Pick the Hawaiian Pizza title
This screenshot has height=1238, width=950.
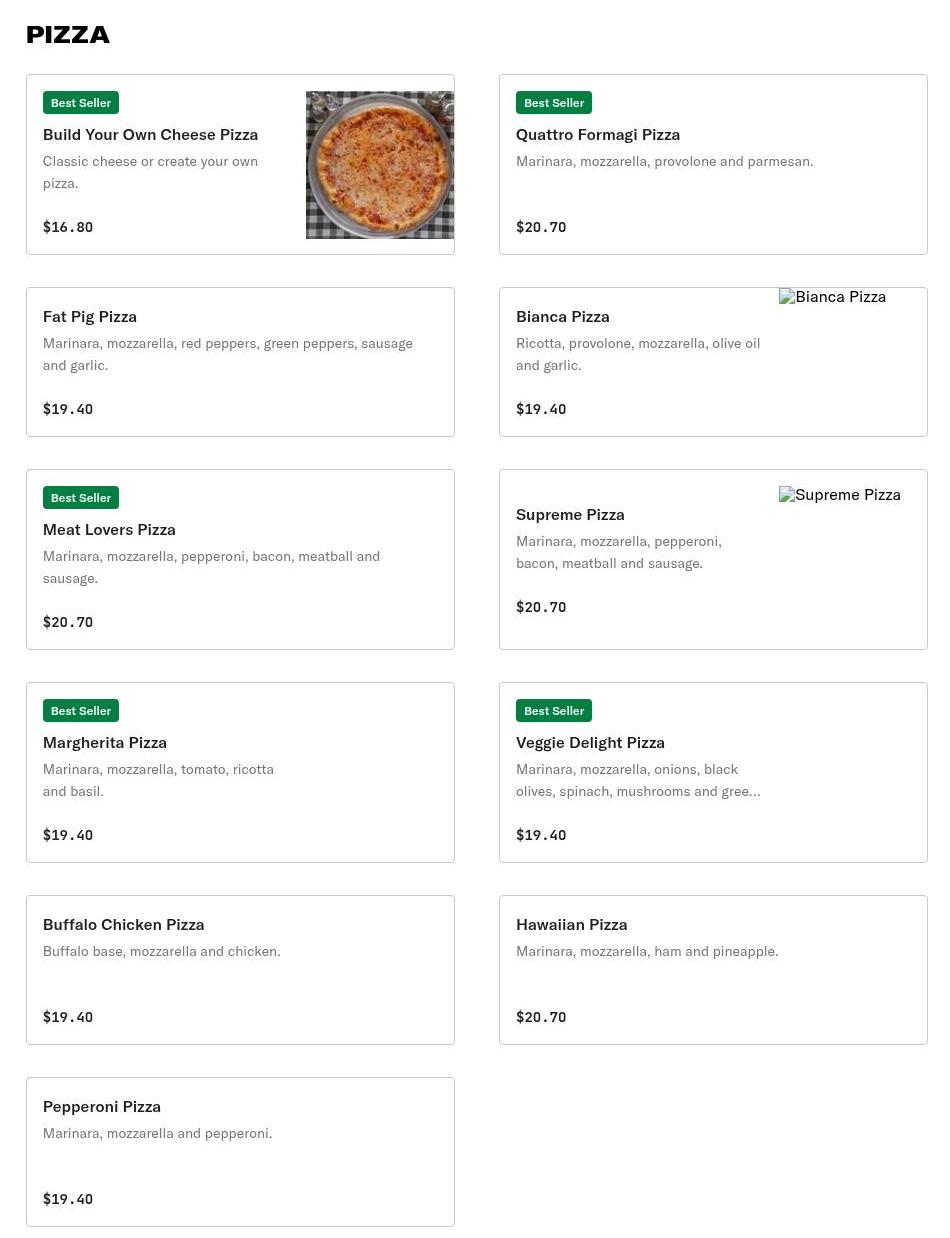[x=571, y=924]
